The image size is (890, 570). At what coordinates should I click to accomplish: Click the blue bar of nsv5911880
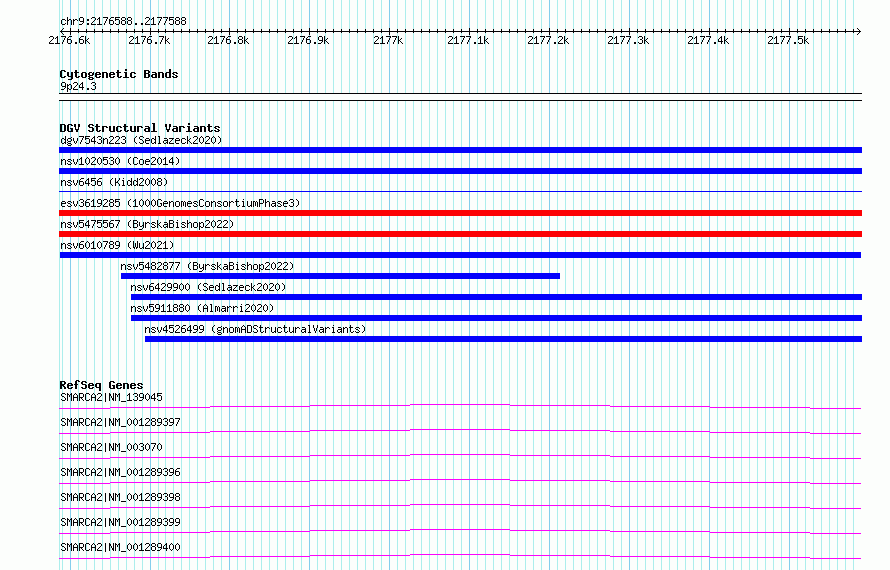(497, 318)
